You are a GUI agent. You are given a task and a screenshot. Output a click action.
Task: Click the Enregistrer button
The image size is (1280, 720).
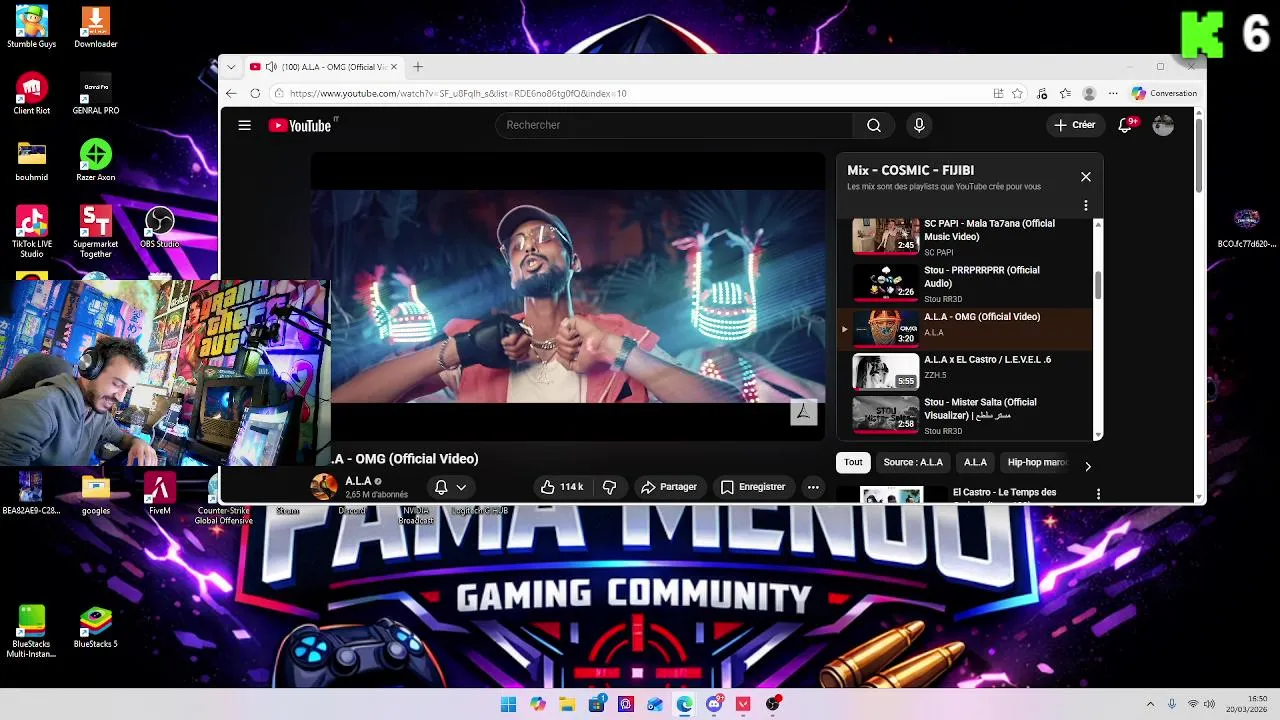tap(753, 487)
